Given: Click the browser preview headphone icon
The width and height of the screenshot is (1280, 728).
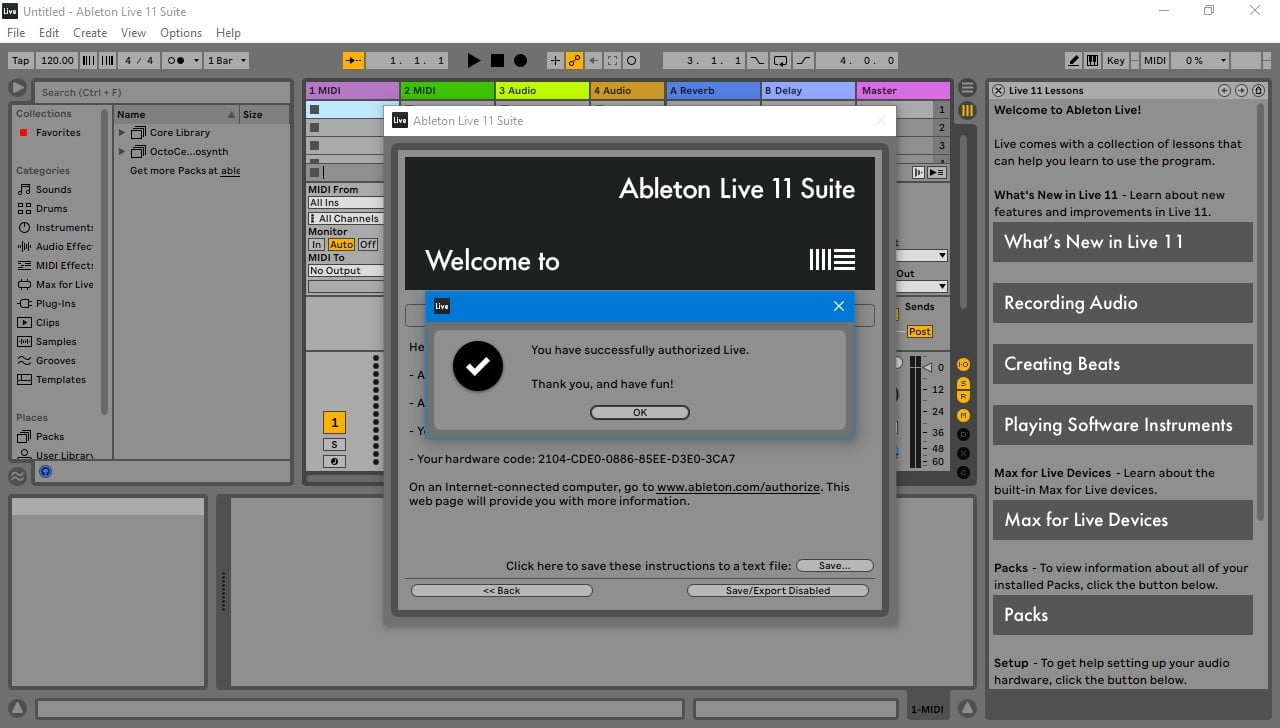Looking at the screenshot, I should click(45, 472).
